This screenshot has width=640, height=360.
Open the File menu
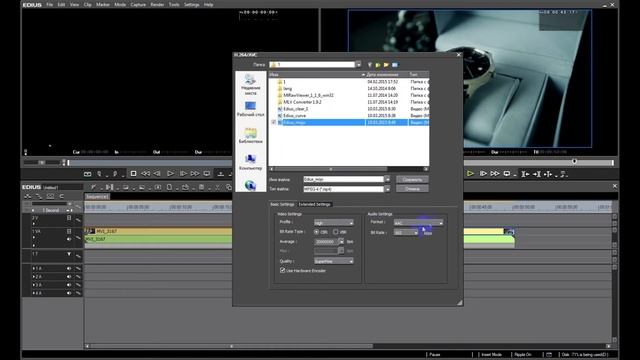(x=49, y=4)
